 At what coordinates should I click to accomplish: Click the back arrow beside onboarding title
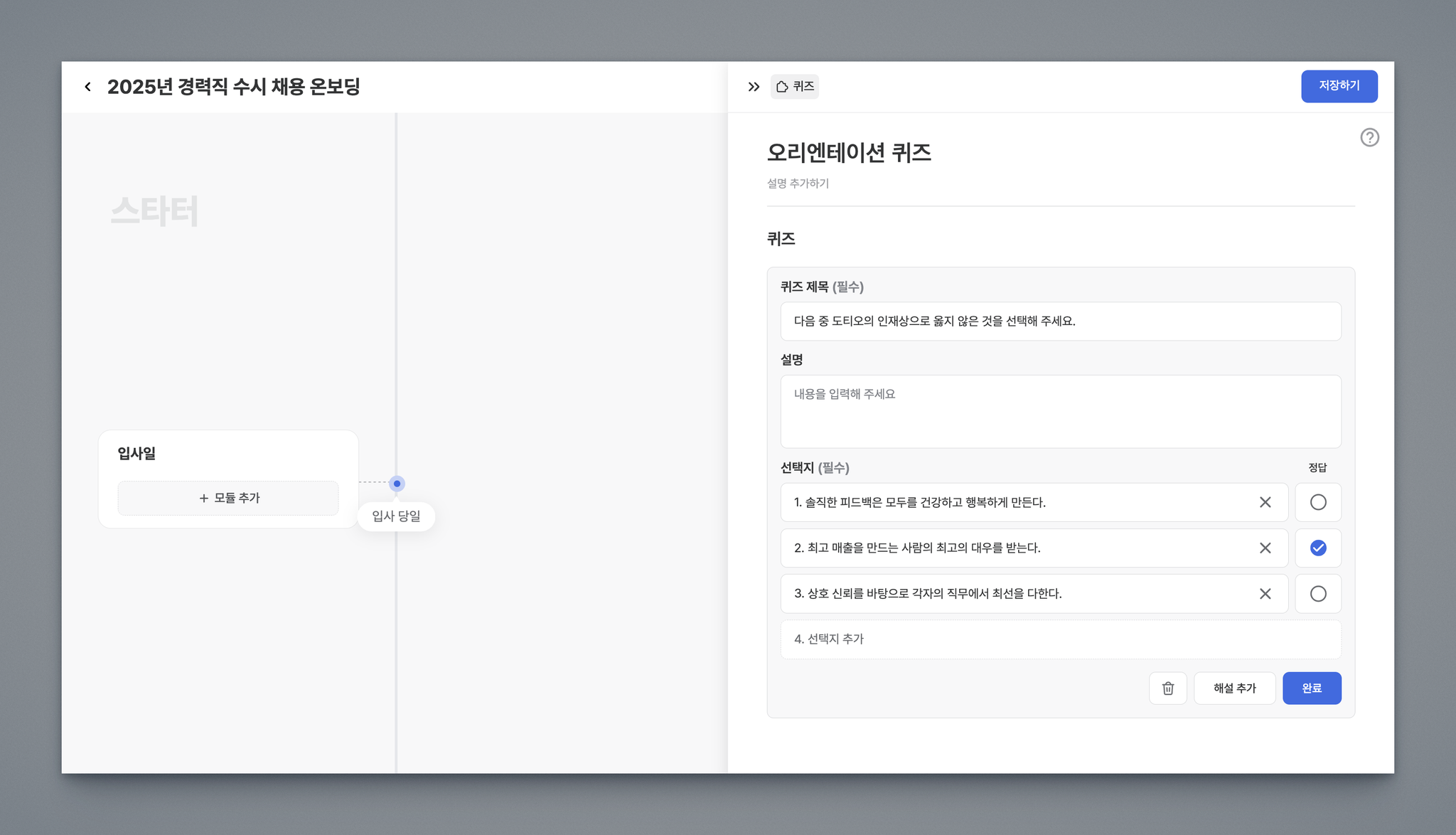click(87, 87)
